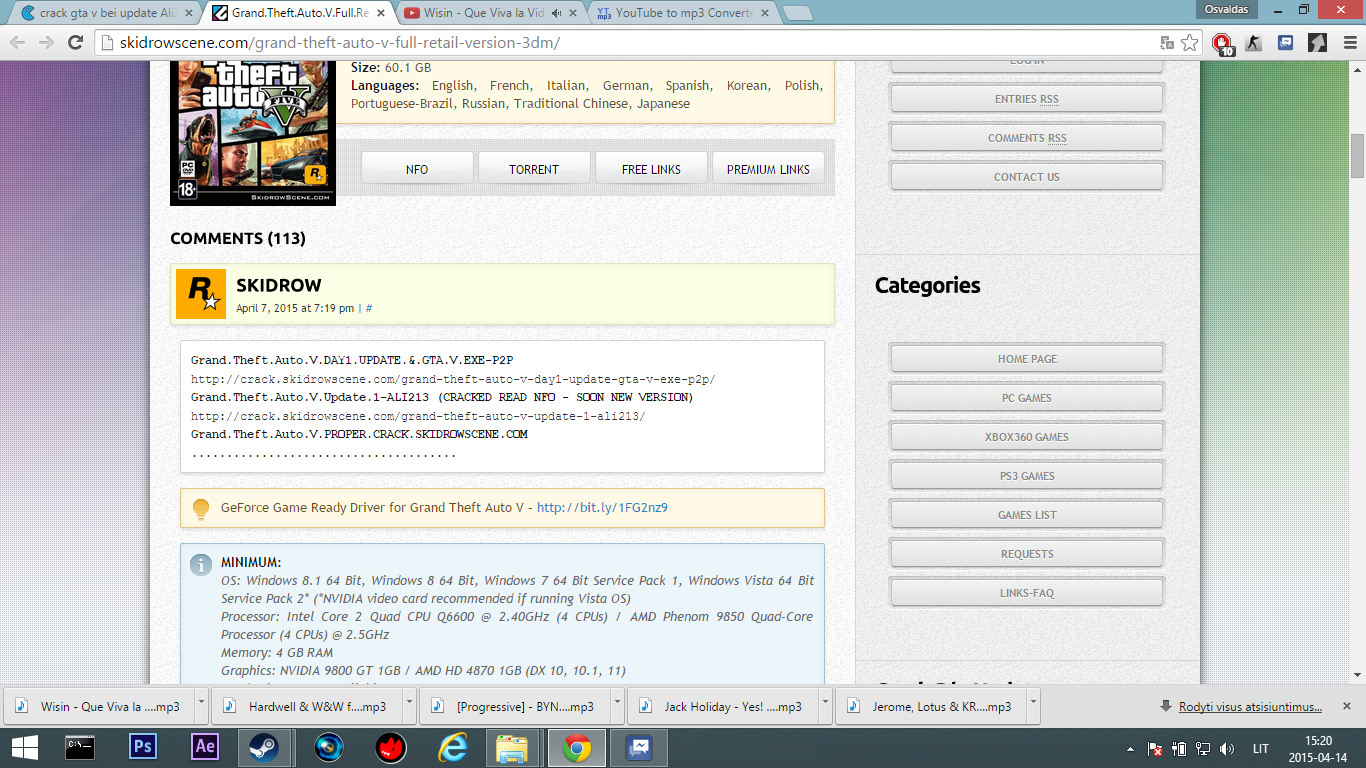Click the NFO button
The height and width of the screenshot is (768, 1366).
point(417,169)
